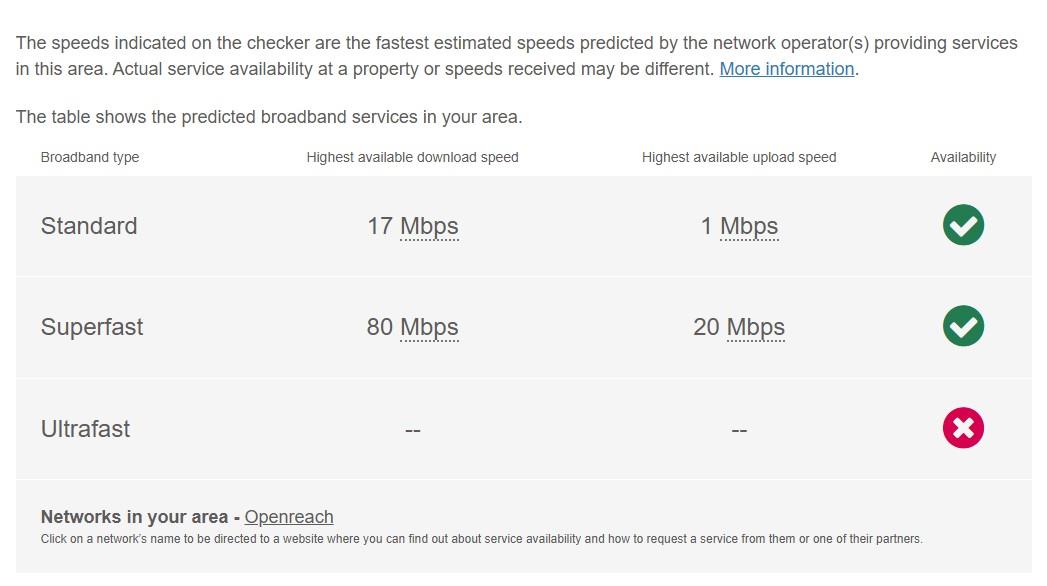This screenshot has height=586, width=1047.
Task: Open the More information link
Action: pyautogui.click(x=787, y=69)
